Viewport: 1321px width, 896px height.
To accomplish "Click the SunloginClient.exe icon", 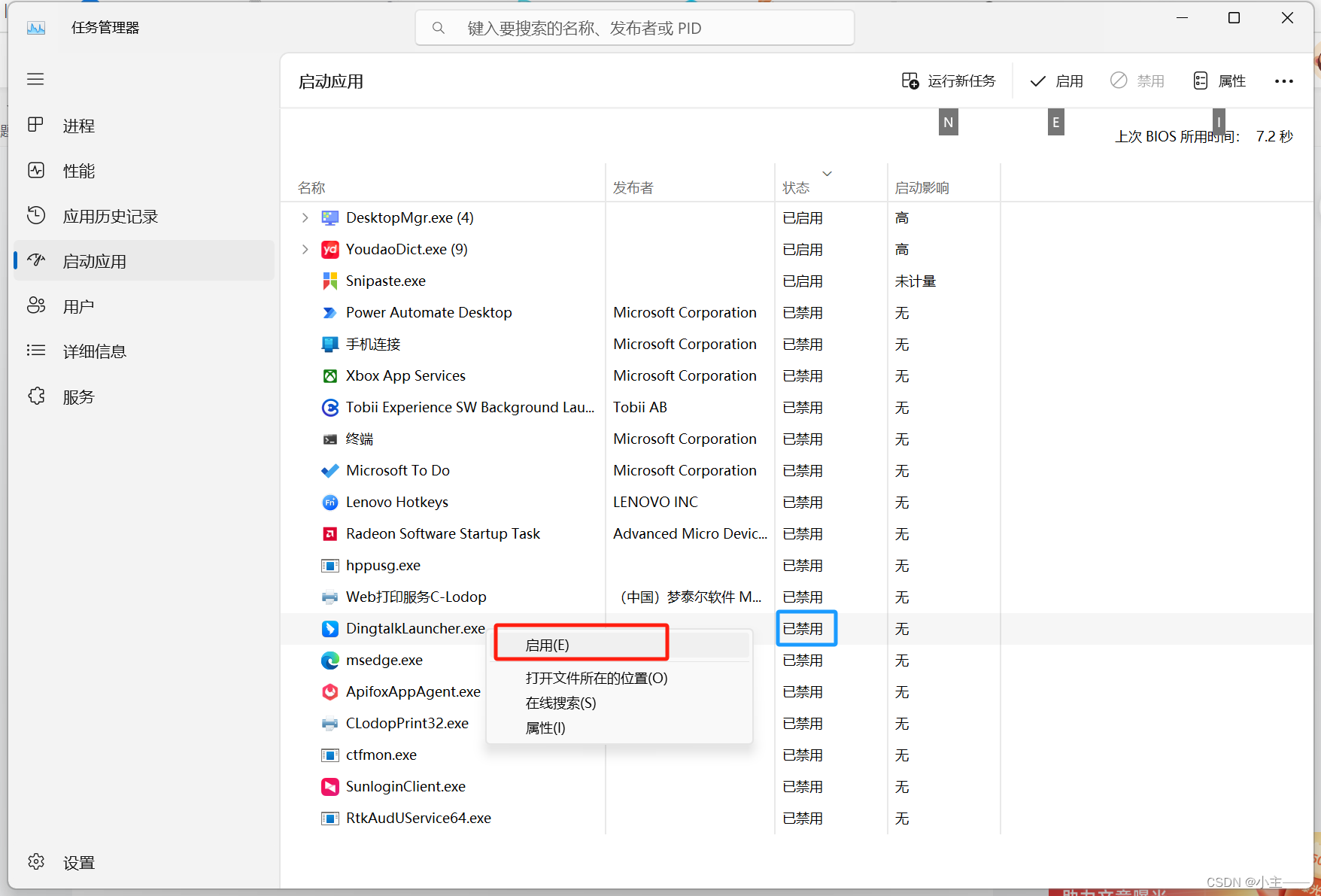I will [329, 786].
